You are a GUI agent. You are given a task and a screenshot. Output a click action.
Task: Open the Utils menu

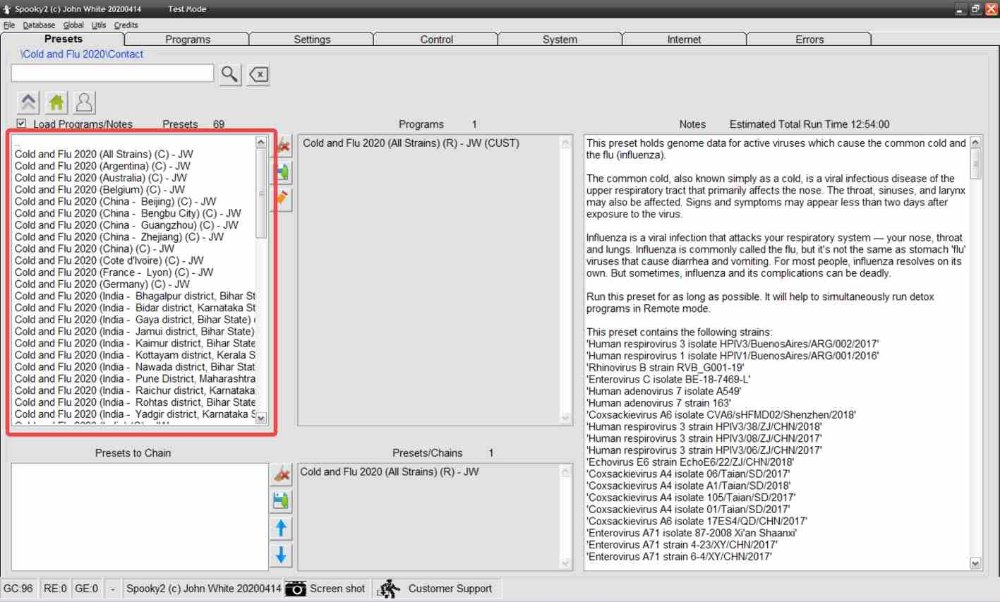pos(98,24)
